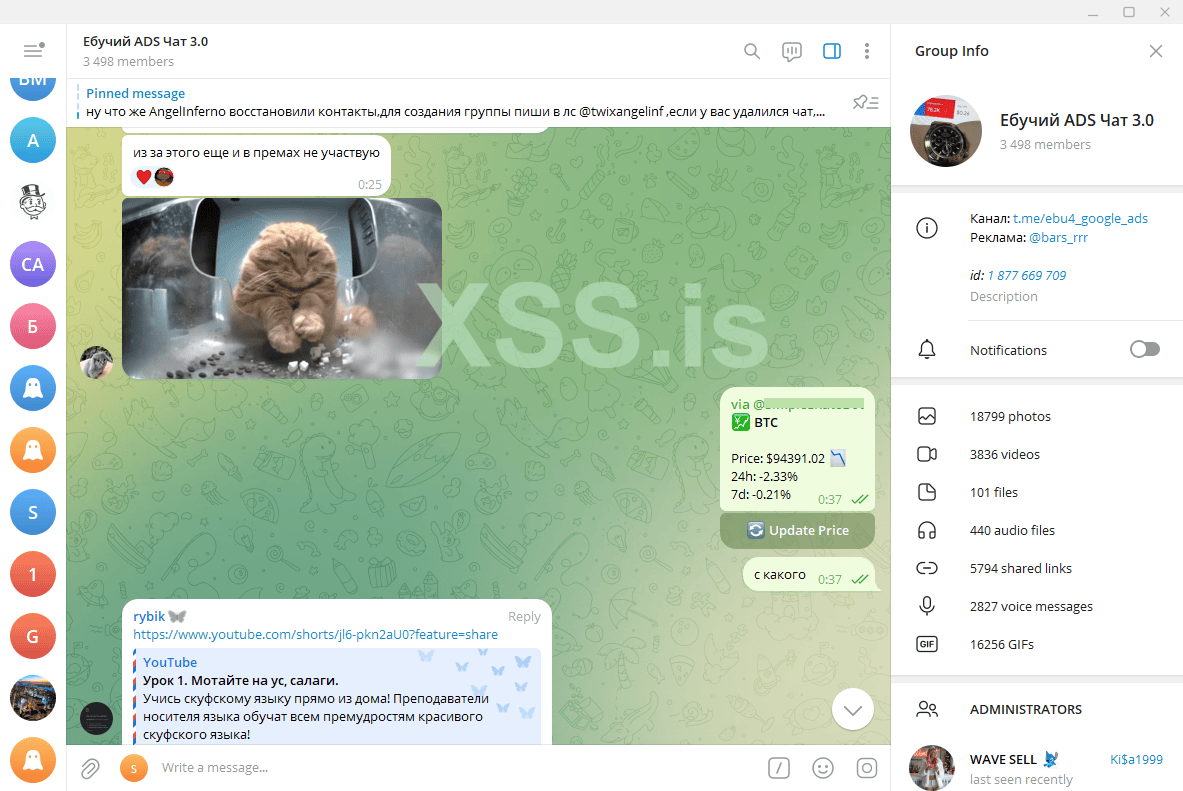1183x791 pixels.
Task: Click the chat title Ебучий ADS Чат 3.0 header
Action: point(146,42)
